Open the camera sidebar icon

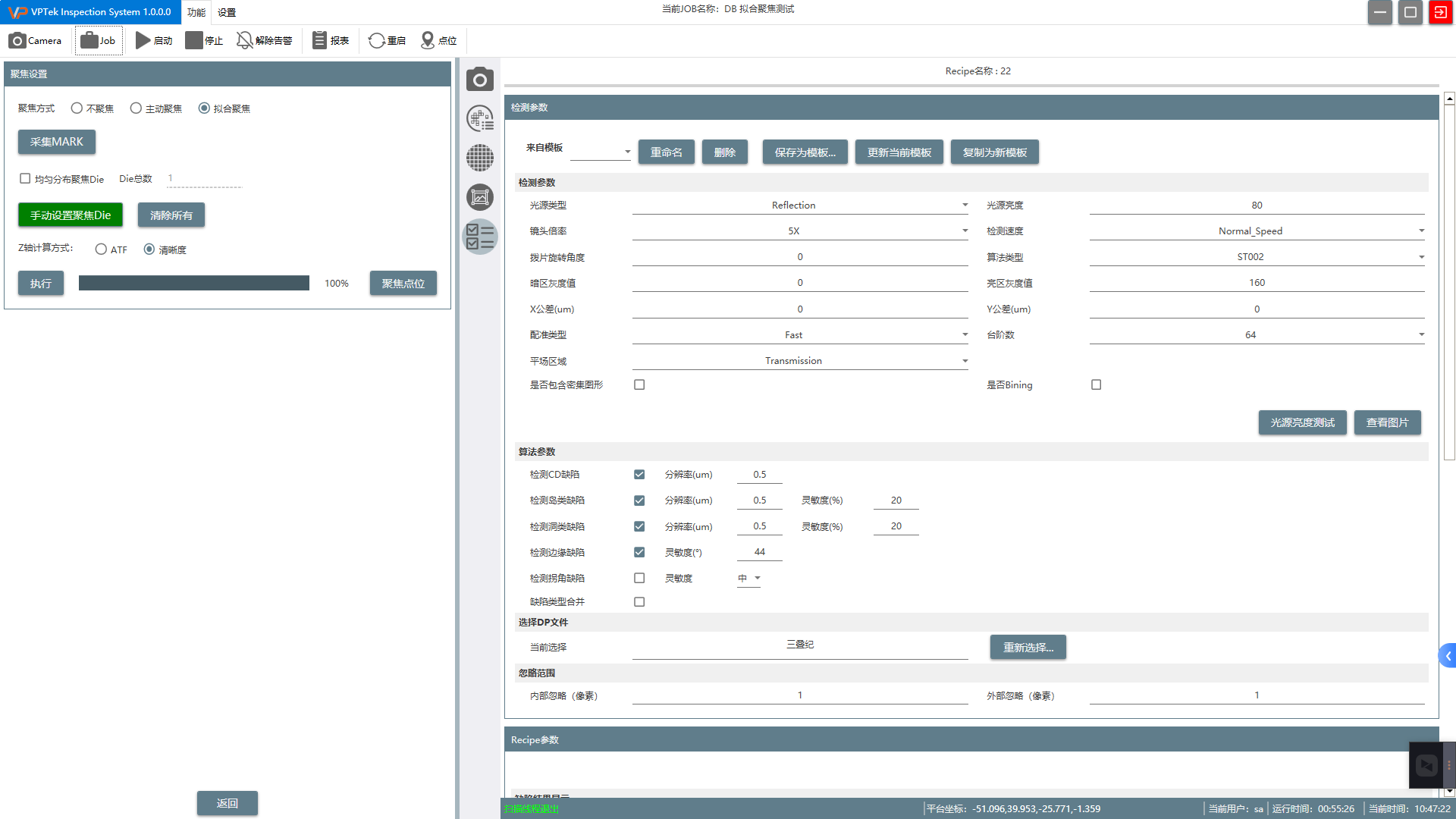point(479,80)
